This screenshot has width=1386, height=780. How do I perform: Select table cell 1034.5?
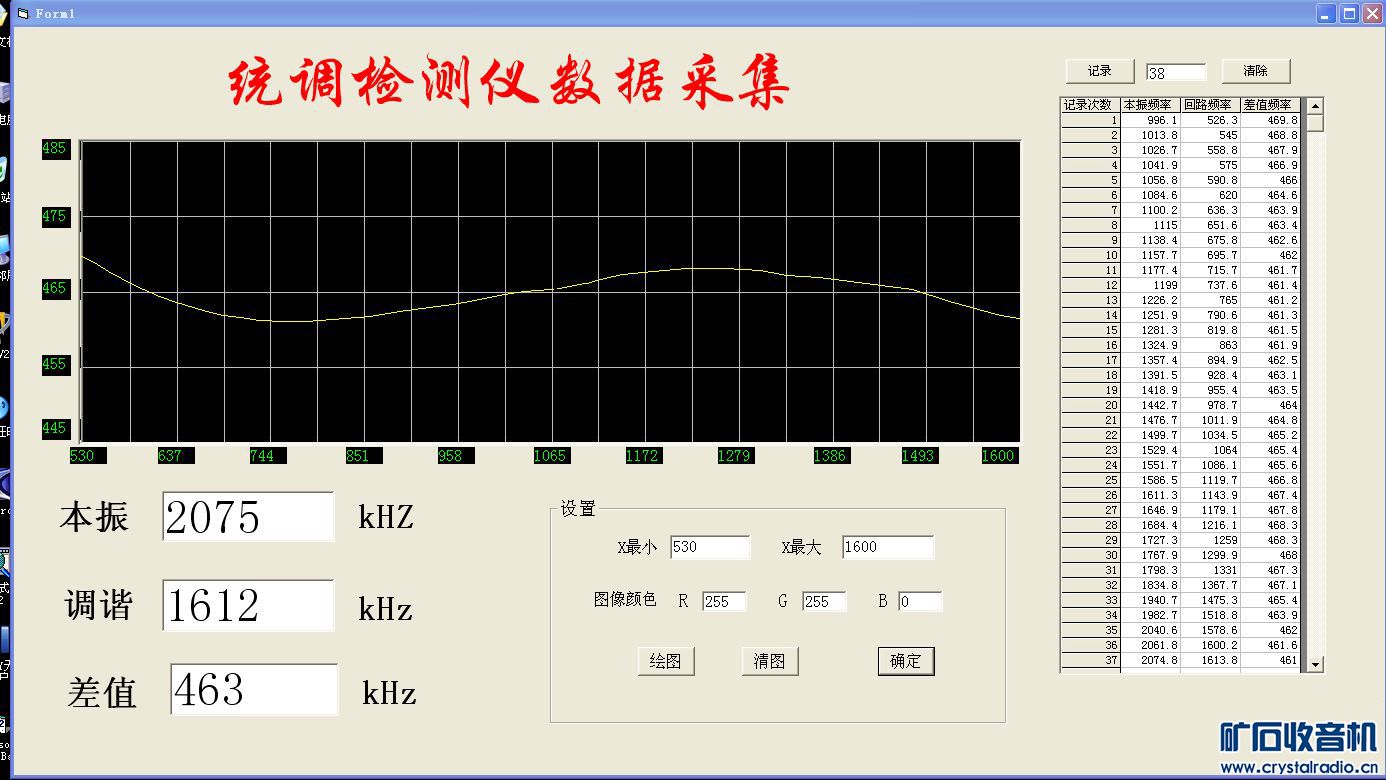coord(1210,435)
